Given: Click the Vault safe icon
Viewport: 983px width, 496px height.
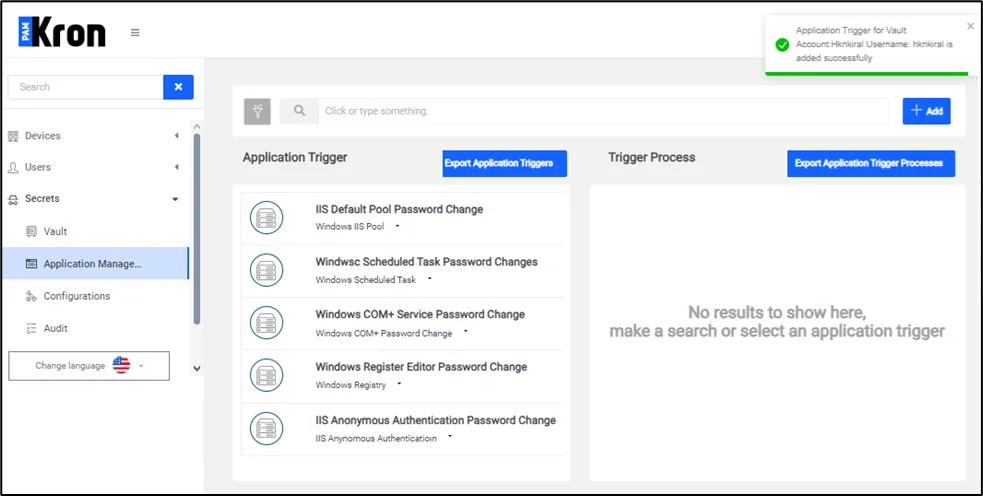Looking at the screenshot, I should [31, 231].
